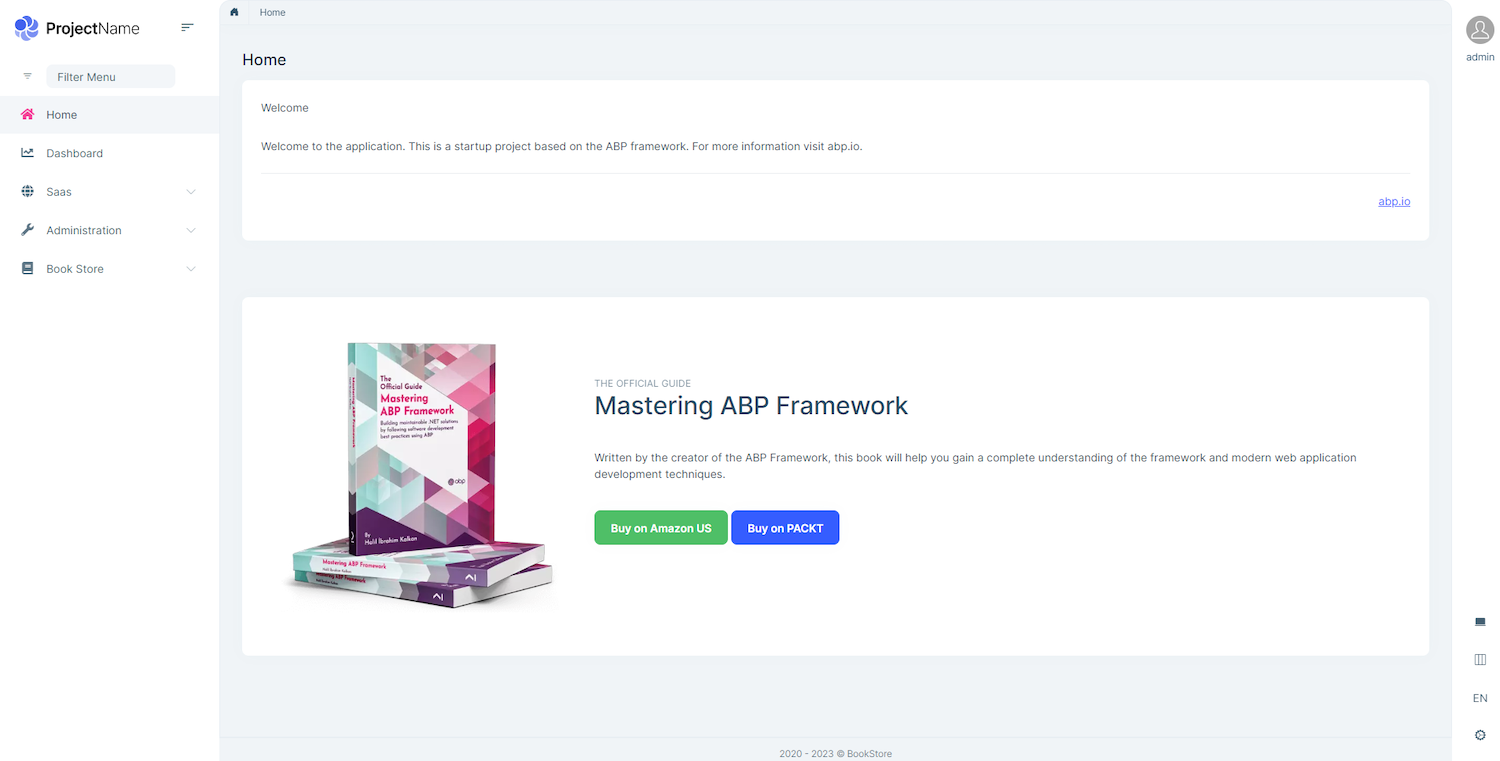This screenshot has height=761, width=1500.
Task: Follow the abp.io link
Action: 1394,201
